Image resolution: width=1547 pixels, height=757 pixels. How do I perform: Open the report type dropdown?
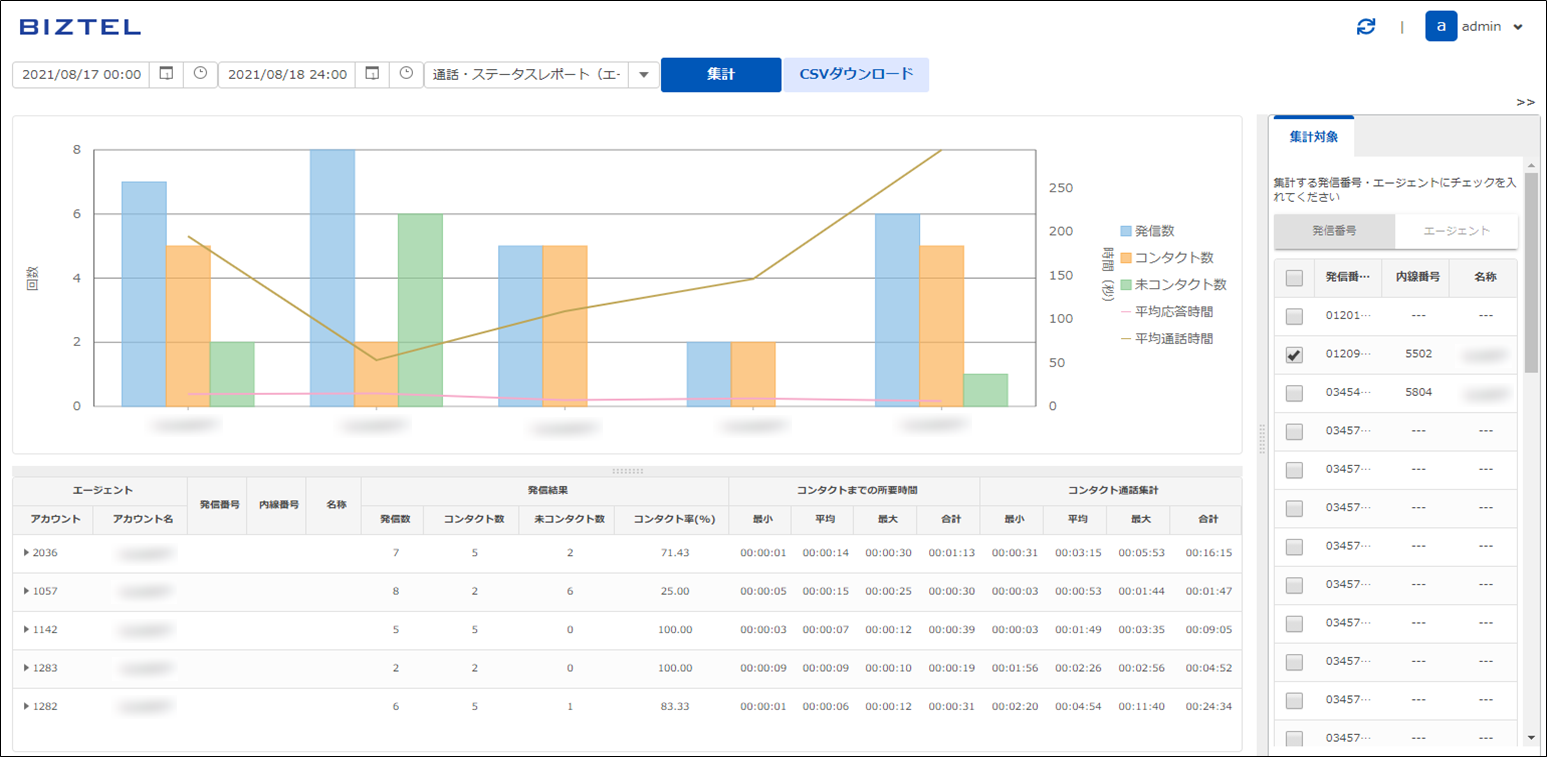point(643,74)
